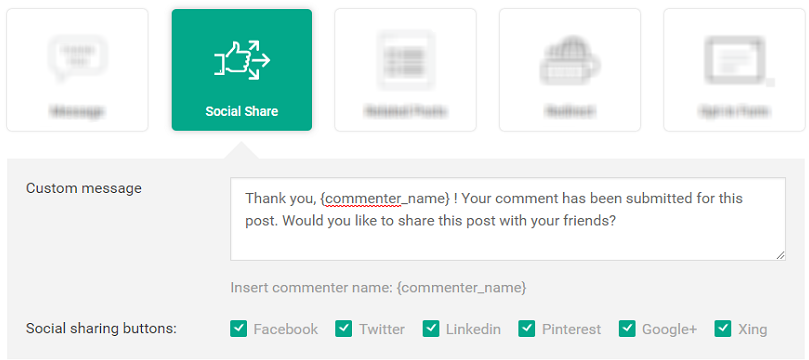This screenshot has height=360, width=809.
Task: Choose the blurred speech bubble icon card
Action: click(77, 70)
